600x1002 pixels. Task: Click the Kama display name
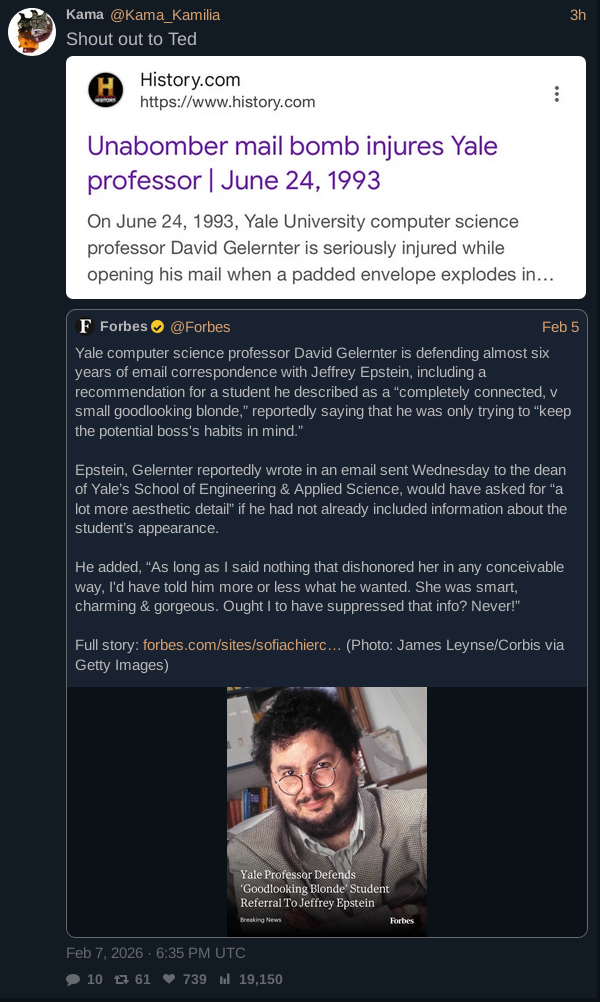pos(84,15)
